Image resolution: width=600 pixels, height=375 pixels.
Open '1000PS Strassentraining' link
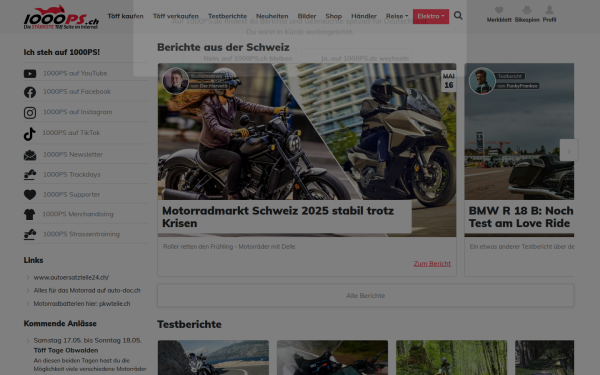point(81,234)
